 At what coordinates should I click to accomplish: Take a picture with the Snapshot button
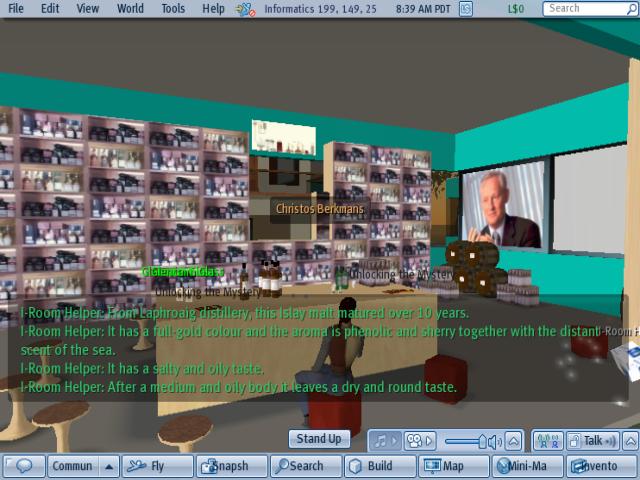pyautogui.click(x=230, y=466)
